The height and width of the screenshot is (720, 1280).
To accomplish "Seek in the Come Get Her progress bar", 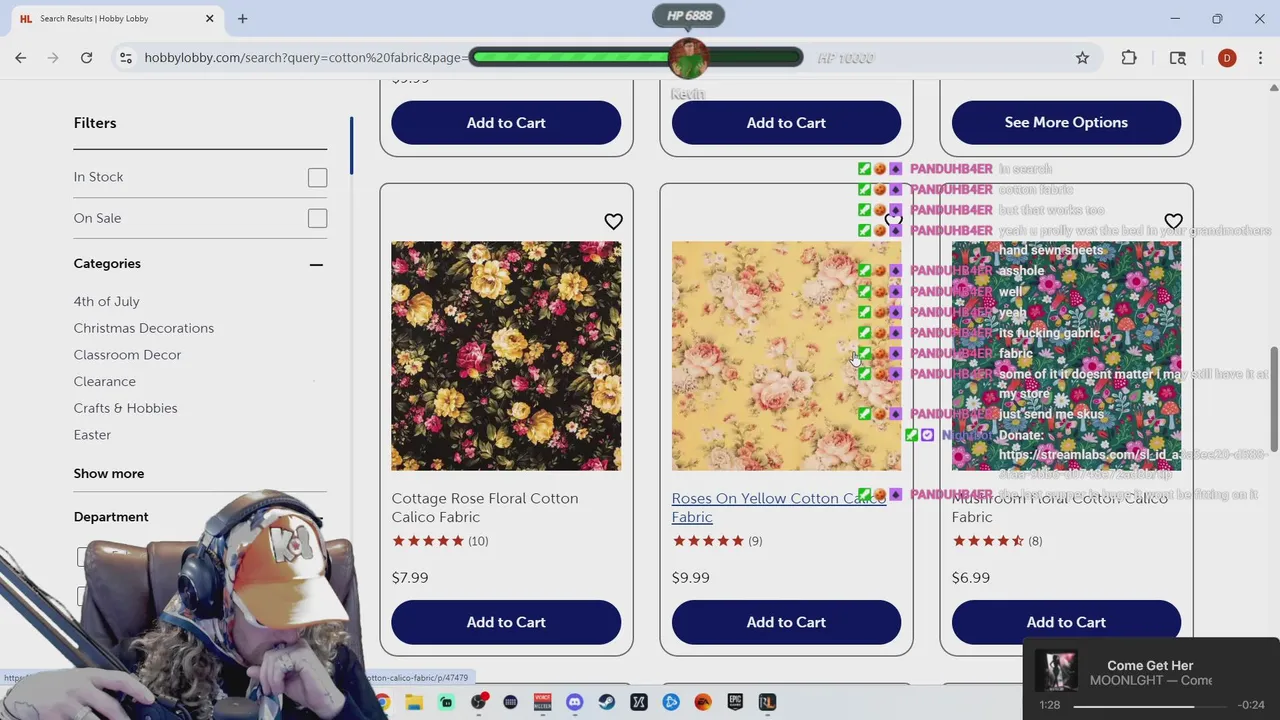I will (x=1150, y=705).
